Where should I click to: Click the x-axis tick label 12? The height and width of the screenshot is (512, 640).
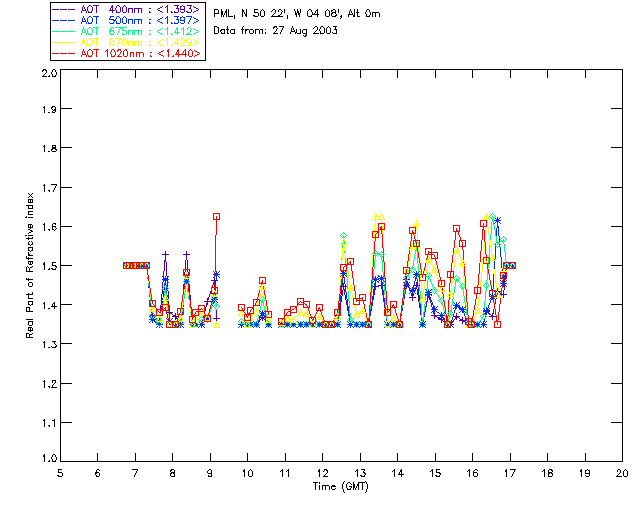(x=322, y=473)
